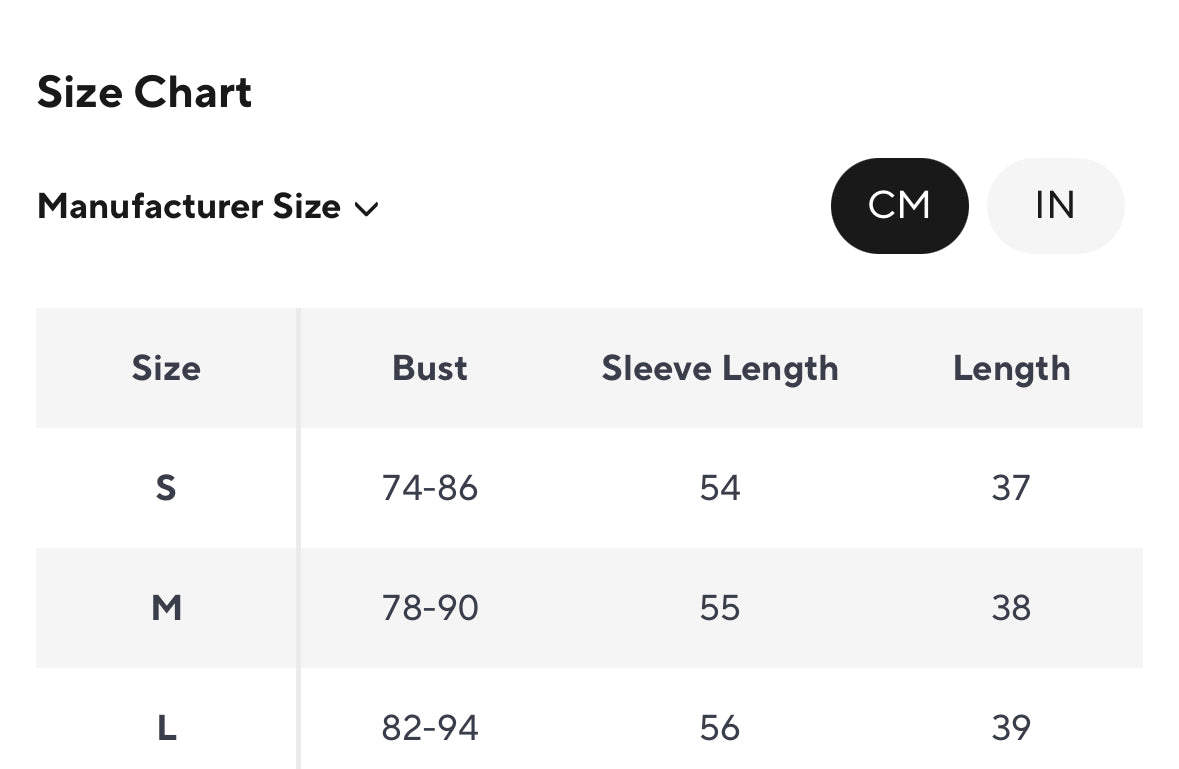
Task: Click sleeve length value 54
Action: tap(720, 488)
